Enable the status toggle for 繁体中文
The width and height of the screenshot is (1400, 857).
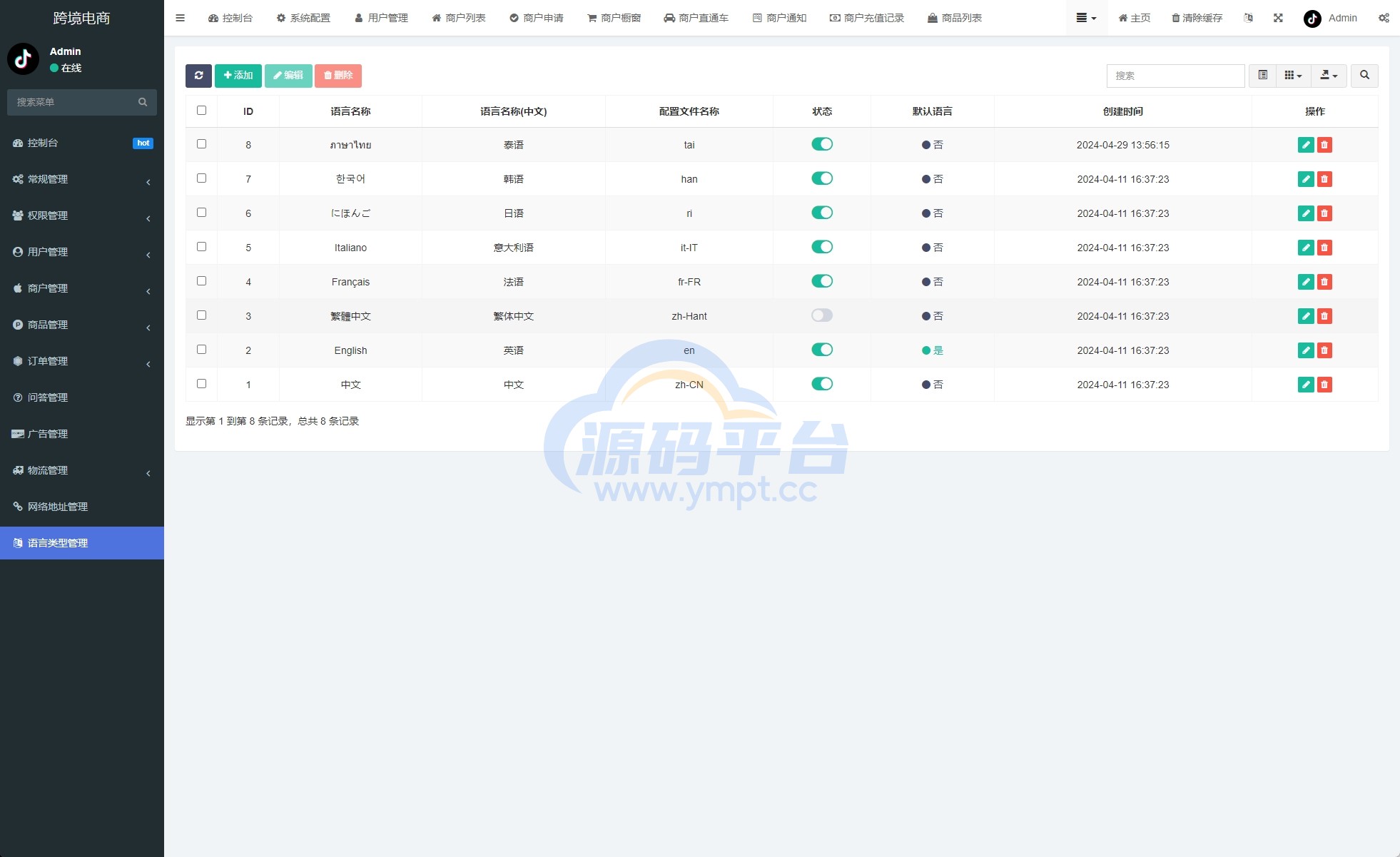822,315
